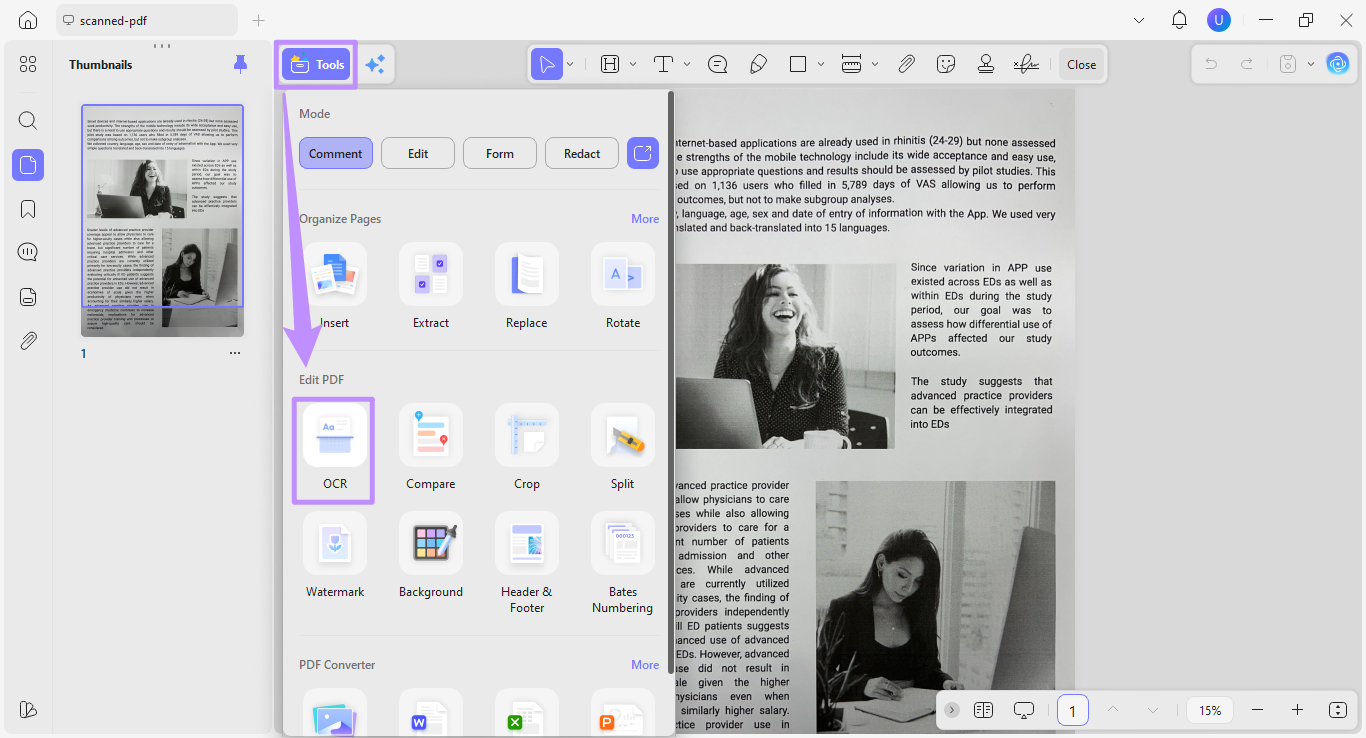Switch to Redact mode
Image resolution: width=1366 pixels, height=738 pixels.
click(582, 153)
